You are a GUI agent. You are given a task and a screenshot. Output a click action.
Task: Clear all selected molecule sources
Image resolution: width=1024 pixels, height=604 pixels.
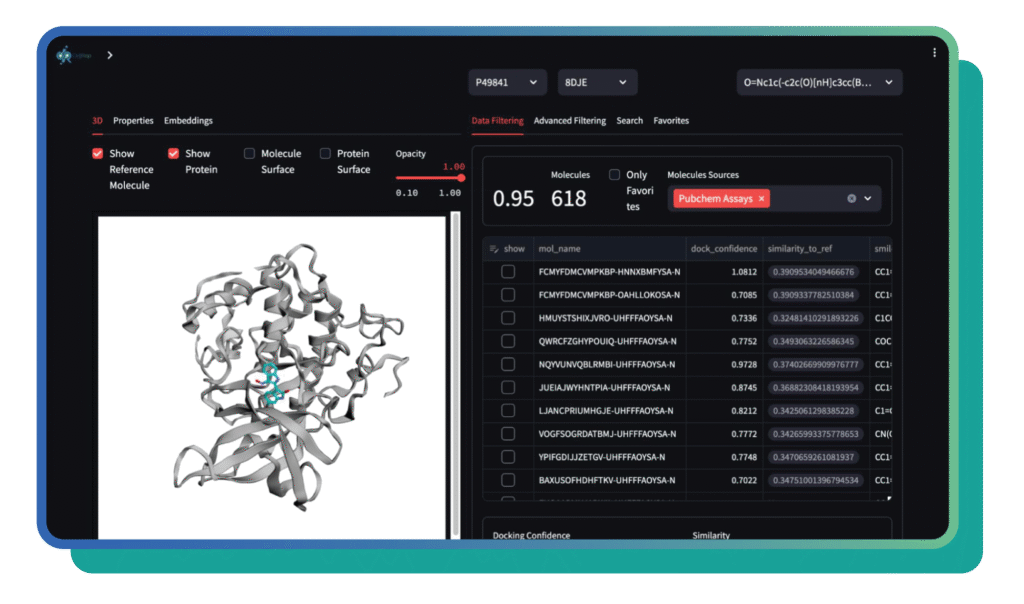point(852,199)
